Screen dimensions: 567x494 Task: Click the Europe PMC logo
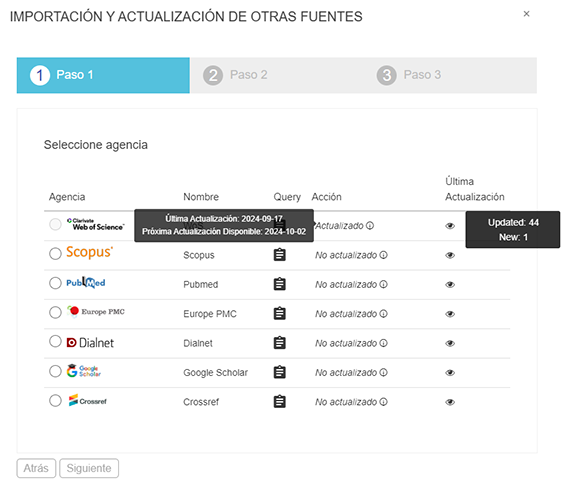point(95,312)
